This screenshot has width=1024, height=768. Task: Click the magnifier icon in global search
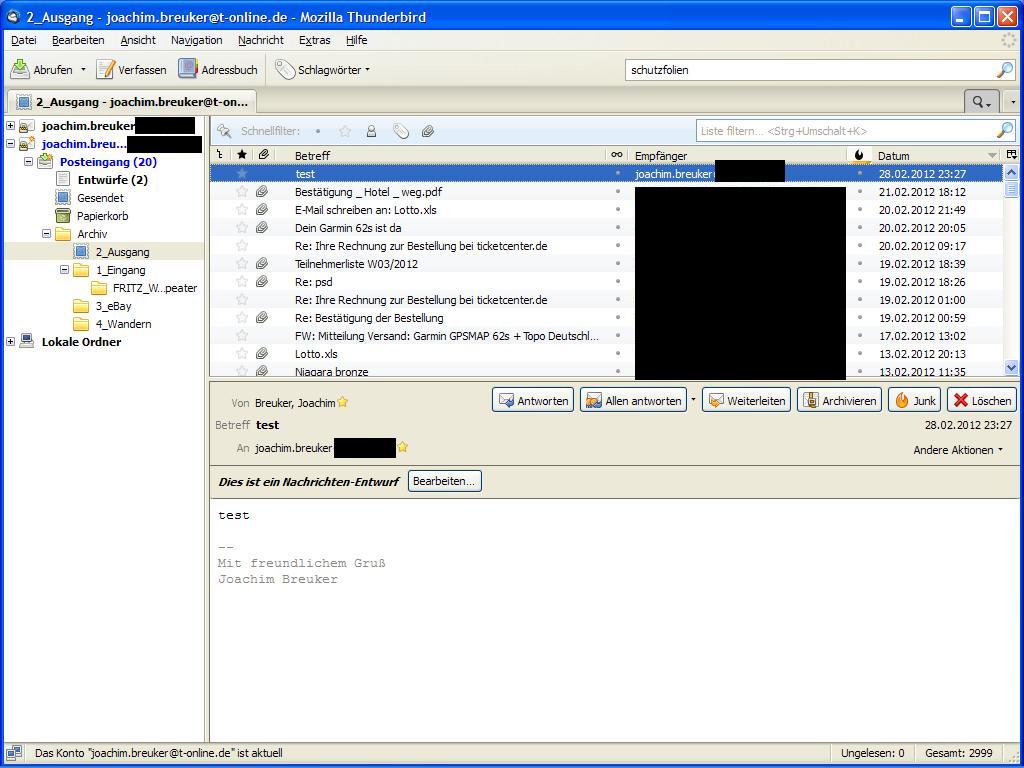tap(1005, 70)
